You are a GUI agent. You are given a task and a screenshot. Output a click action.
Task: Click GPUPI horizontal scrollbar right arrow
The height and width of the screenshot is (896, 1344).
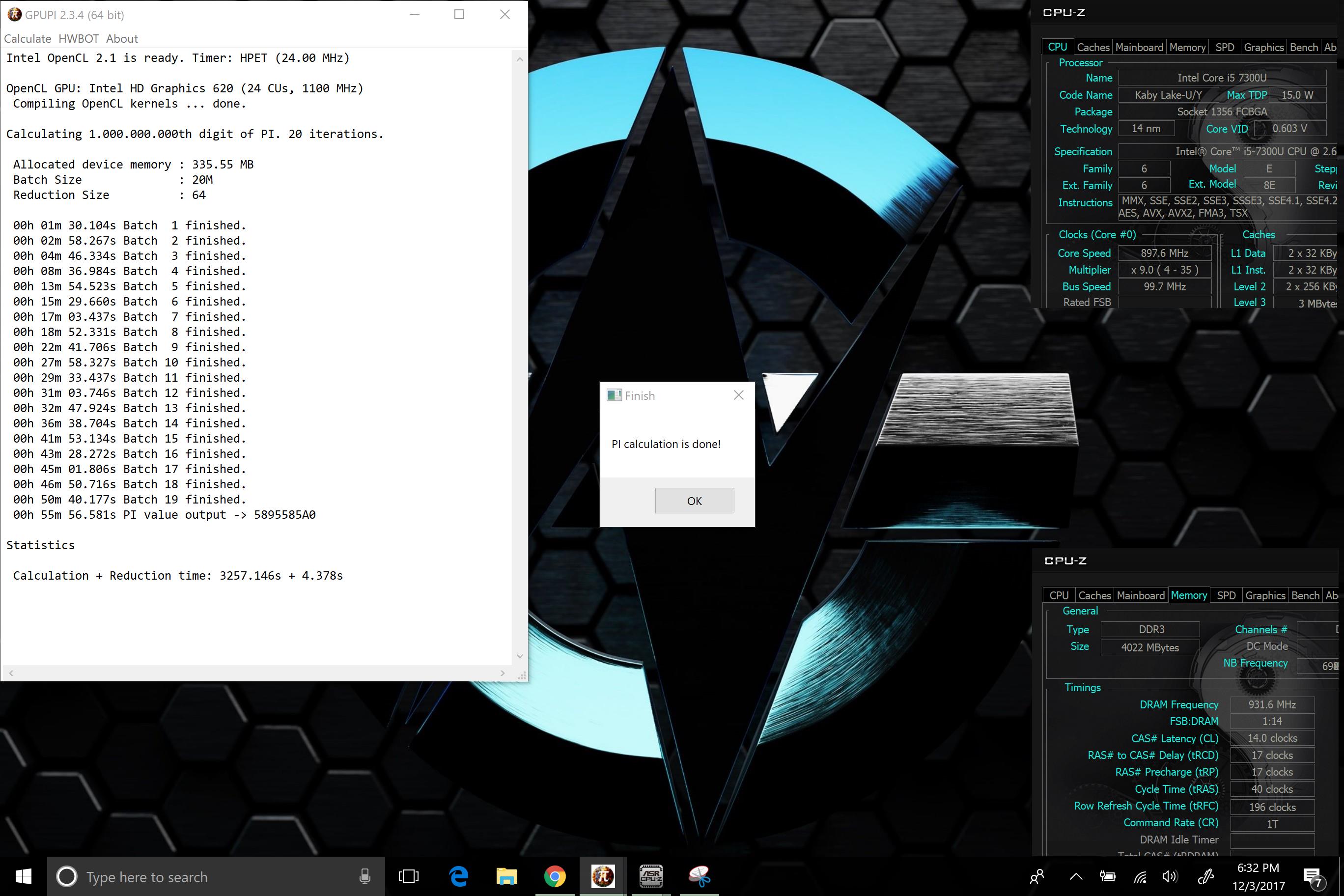click(x=503, y=673)
